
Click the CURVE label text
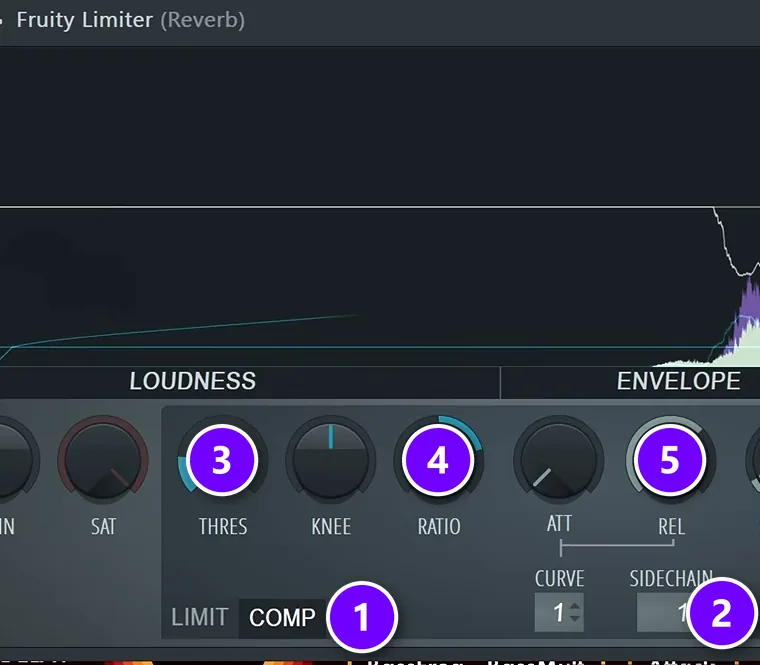pos(559,579)
